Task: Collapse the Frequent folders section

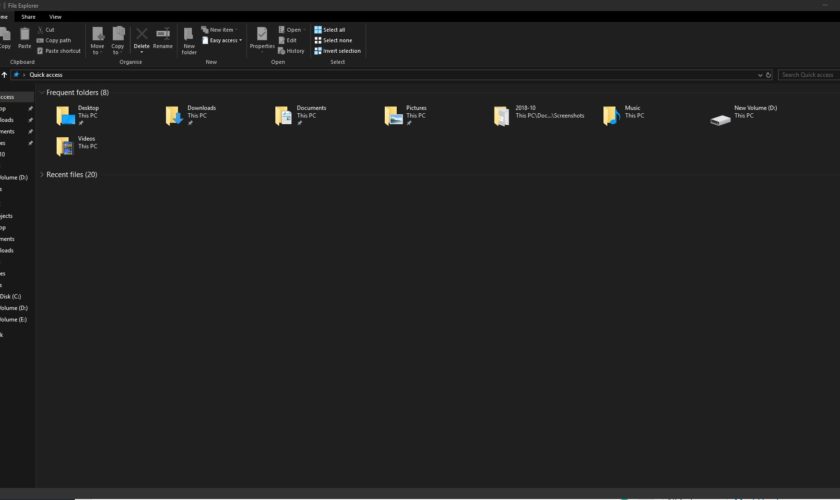Action: [42, 93]
